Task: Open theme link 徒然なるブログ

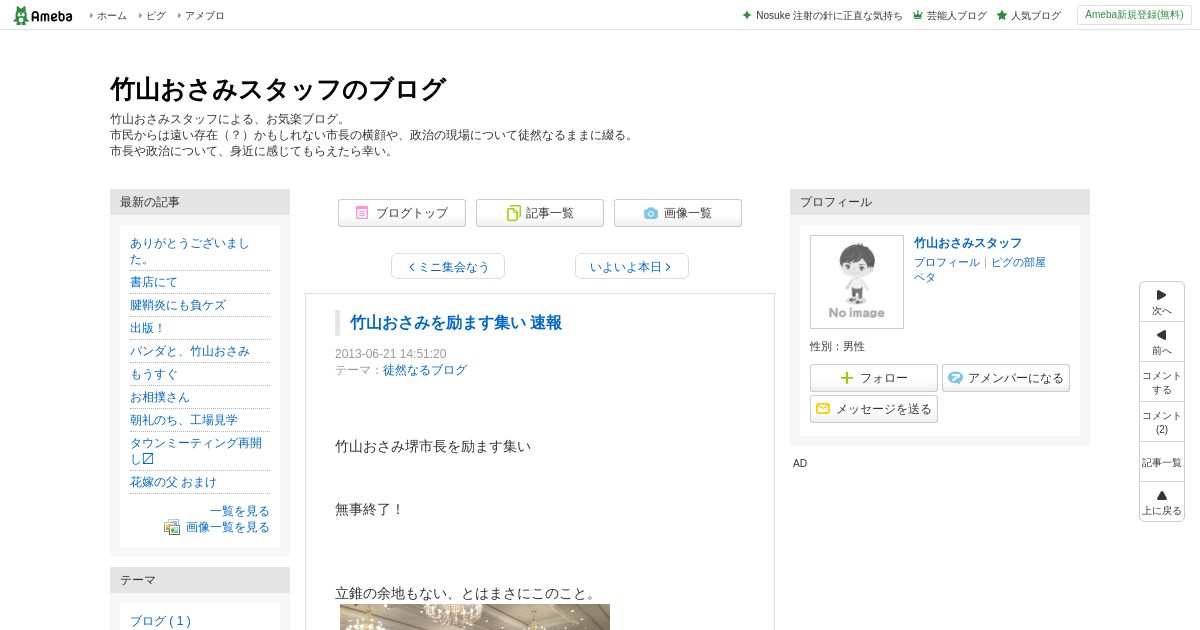Action: coord(425,370)
